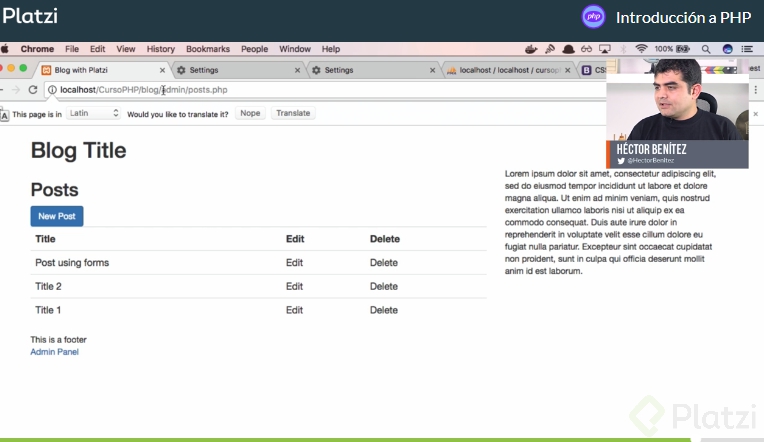Screen dimensions: 764x442
Task: Open Chrome's three-dot menu
Action: coord(756,90)
